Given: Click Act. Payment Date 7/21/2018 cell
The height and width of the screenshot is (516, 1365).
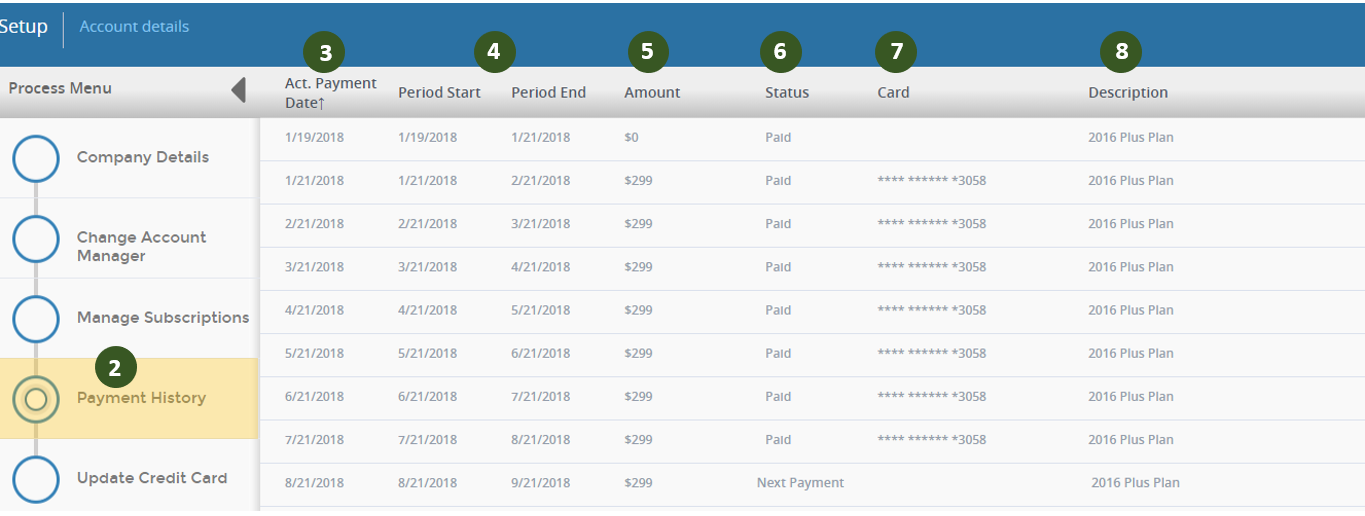Looking at the screenshot, I should click(314, 440).
